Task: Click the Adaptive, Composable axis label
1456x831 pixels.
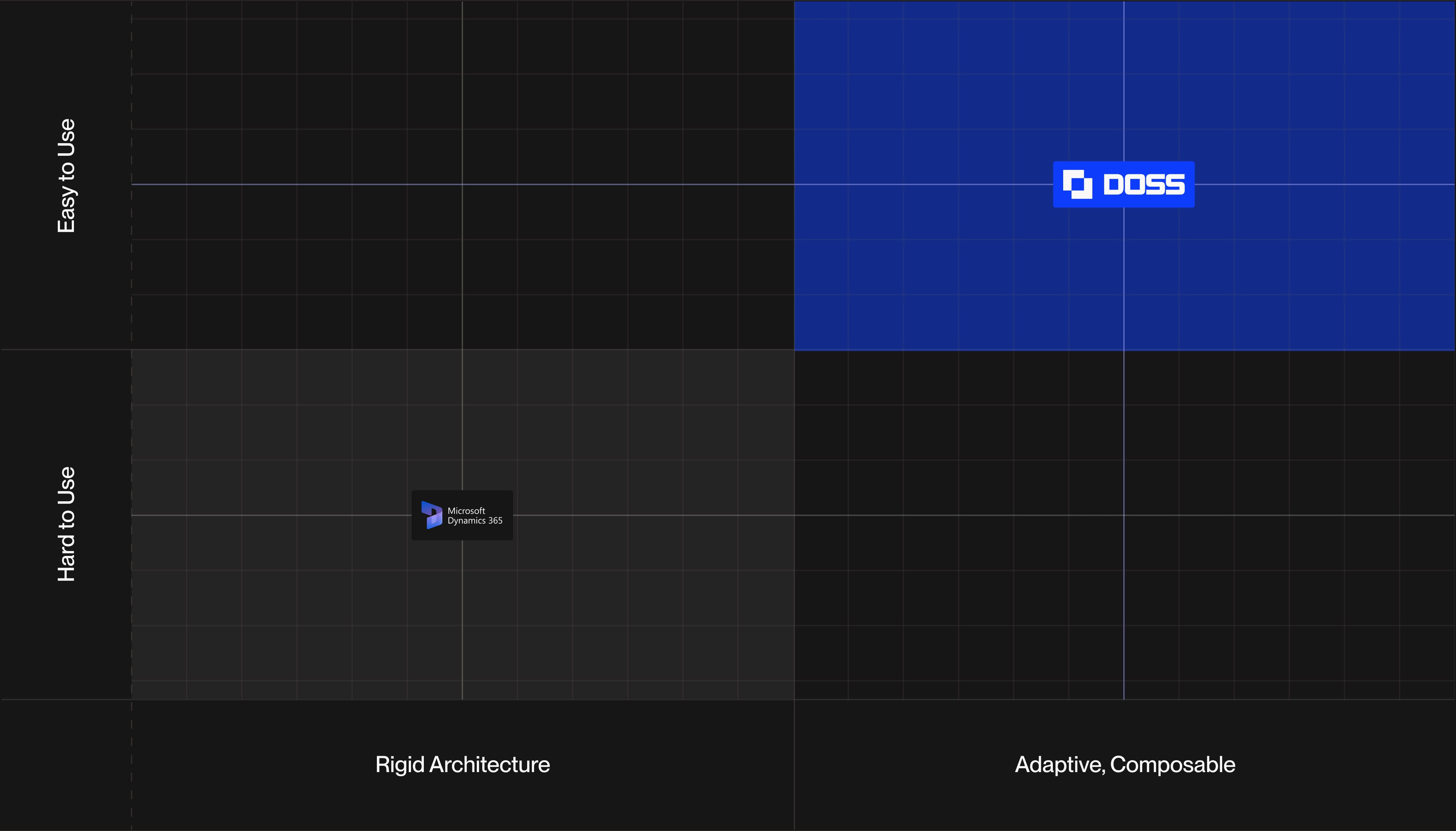Action: pyautogui.click(x=1125, y=765)
